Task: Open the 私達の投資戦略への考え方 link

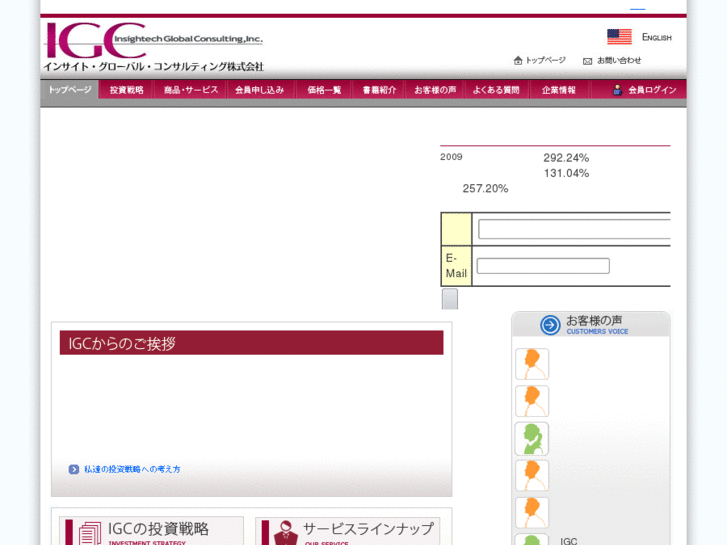Action: pyautogui.click(x=132, y=469)
